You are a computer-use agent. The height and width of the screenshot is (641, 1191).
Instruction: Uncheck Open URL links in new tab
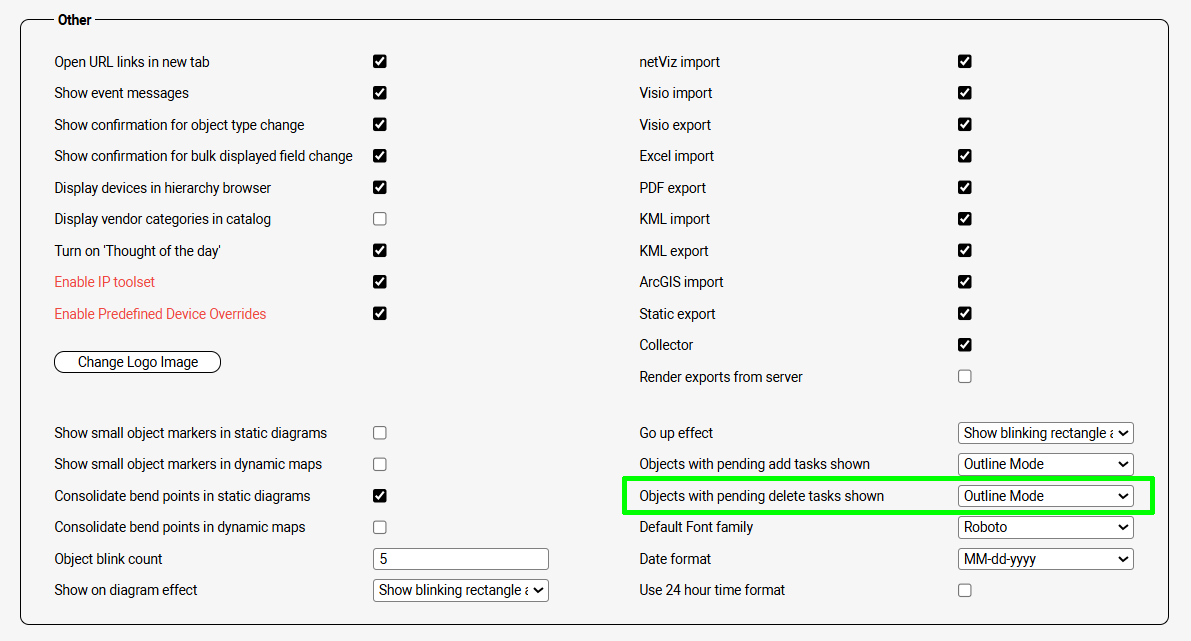tap(380, 61)
